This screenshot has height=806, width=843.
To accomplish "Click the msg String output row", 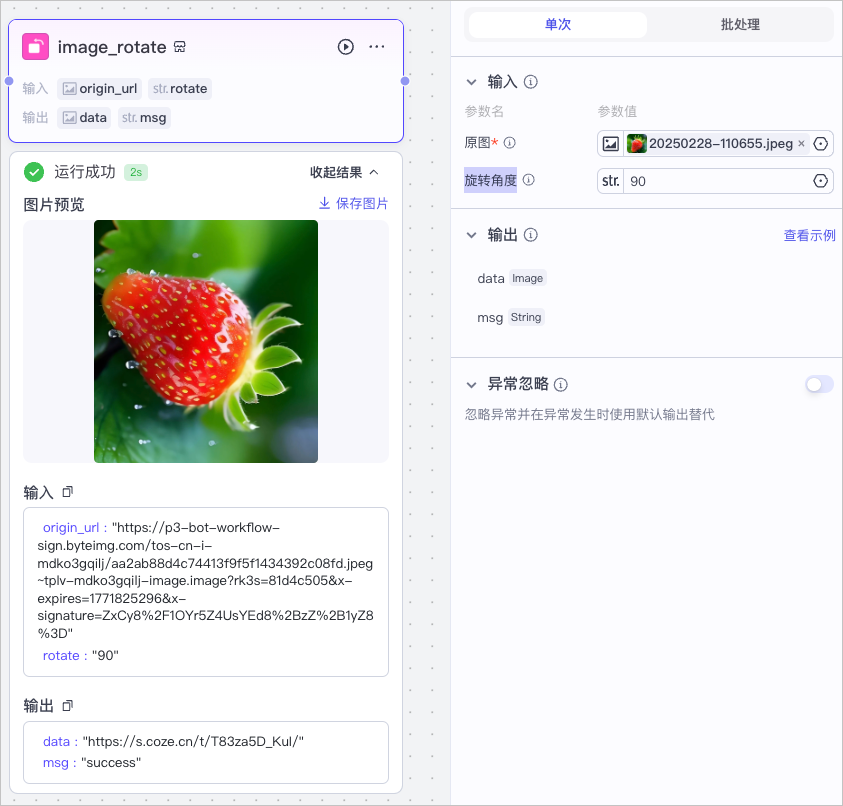I will coord(511,317).
